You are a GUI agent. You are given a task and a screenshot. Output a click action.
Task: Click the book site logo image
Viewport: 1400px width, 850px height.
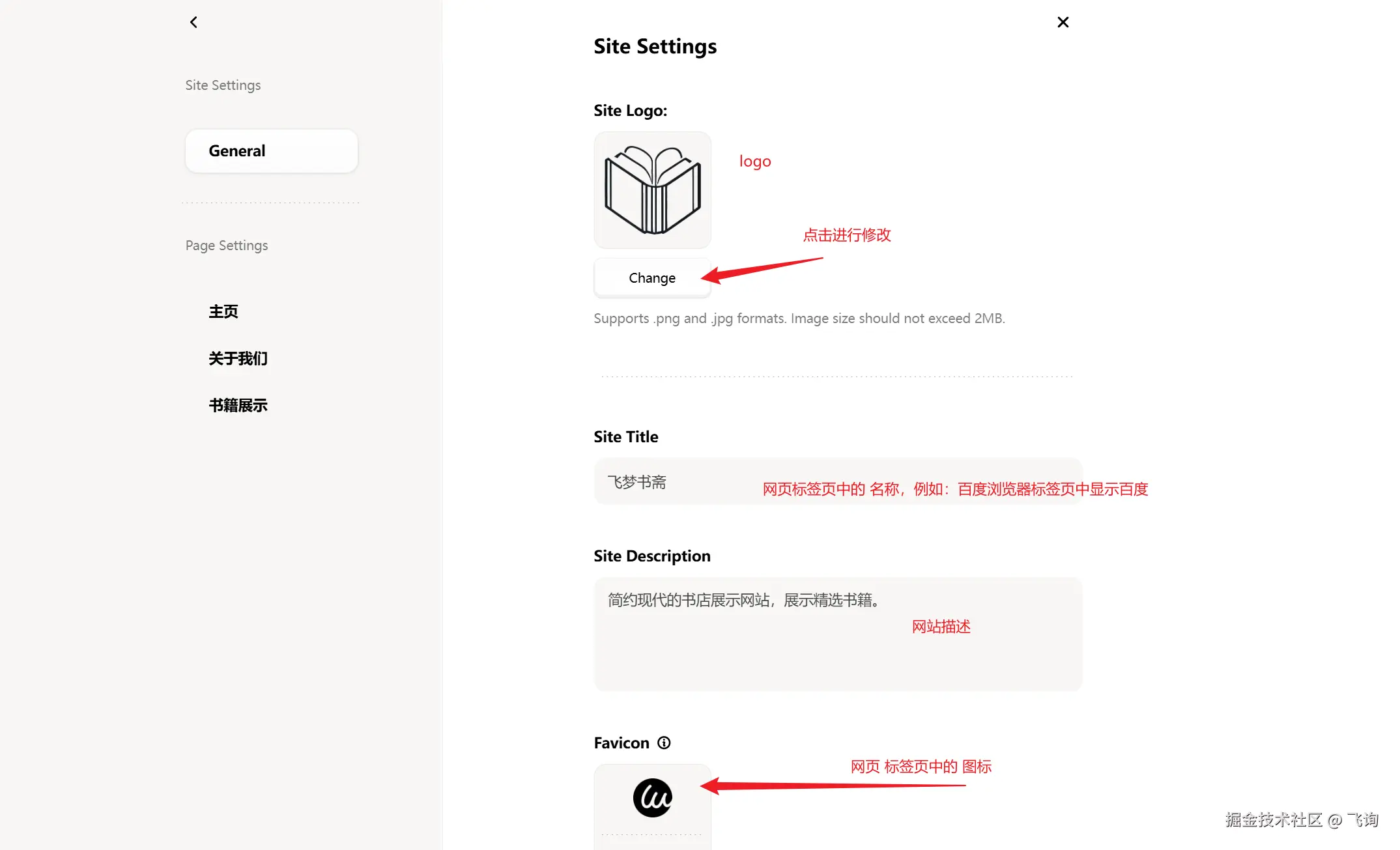point(652,190)
